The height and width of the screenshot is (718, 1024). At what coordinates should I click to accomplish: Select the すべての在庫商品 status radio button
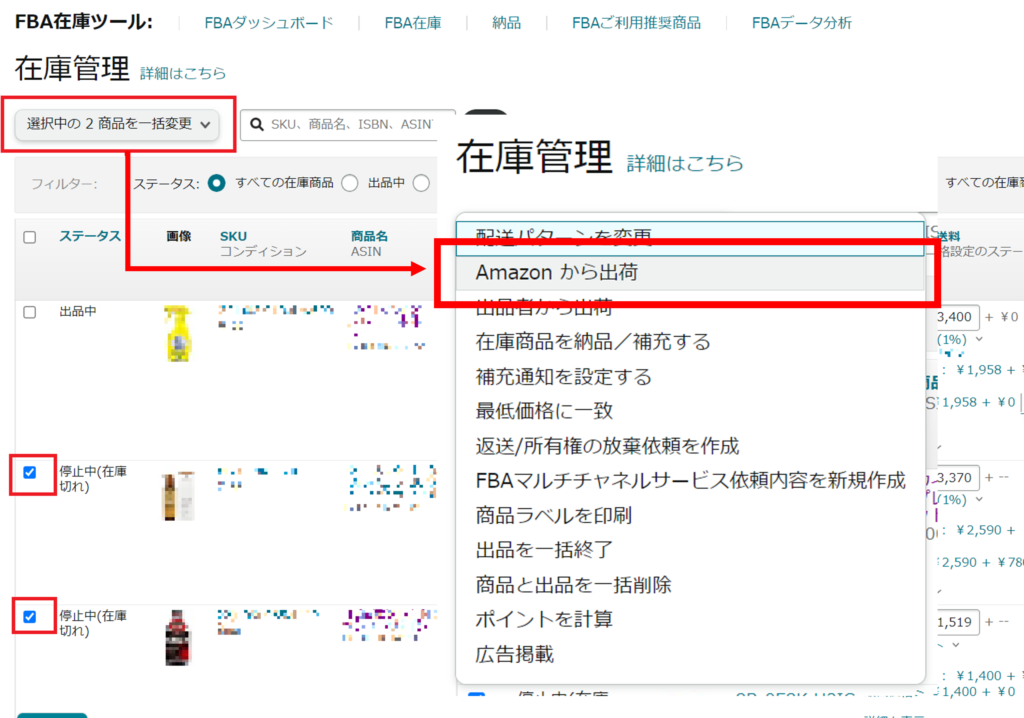pos(216,183)
